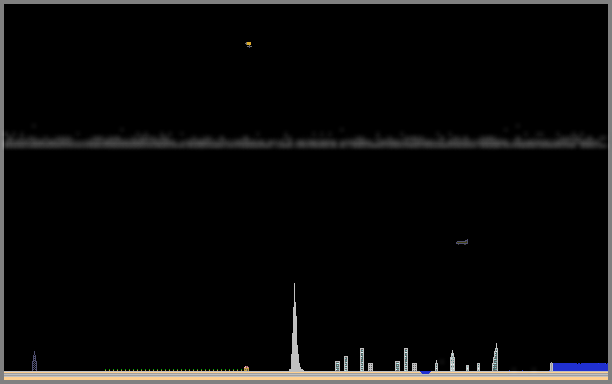The image size is (612, 384).
Task: Select the hazy gray cloud band
Action: 306,140
